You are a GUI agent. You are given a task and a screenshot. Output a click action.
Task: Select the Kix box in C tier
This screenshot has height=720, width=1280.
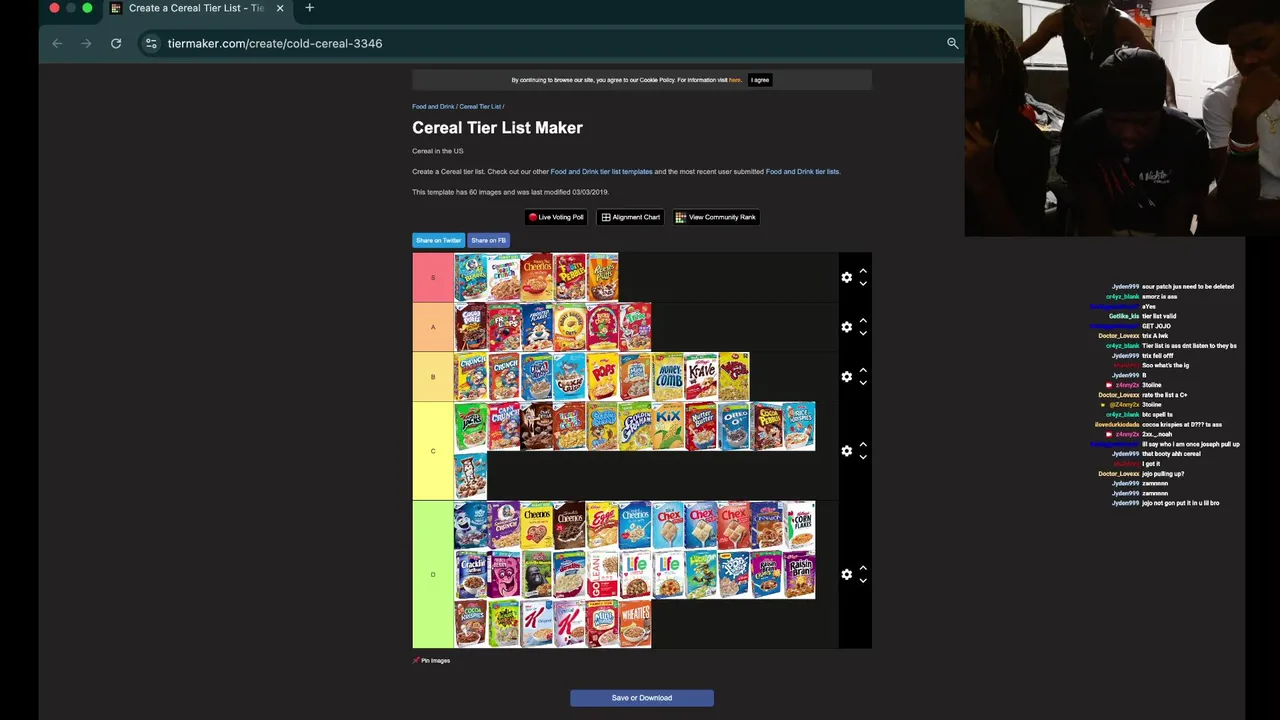(668, 426)
